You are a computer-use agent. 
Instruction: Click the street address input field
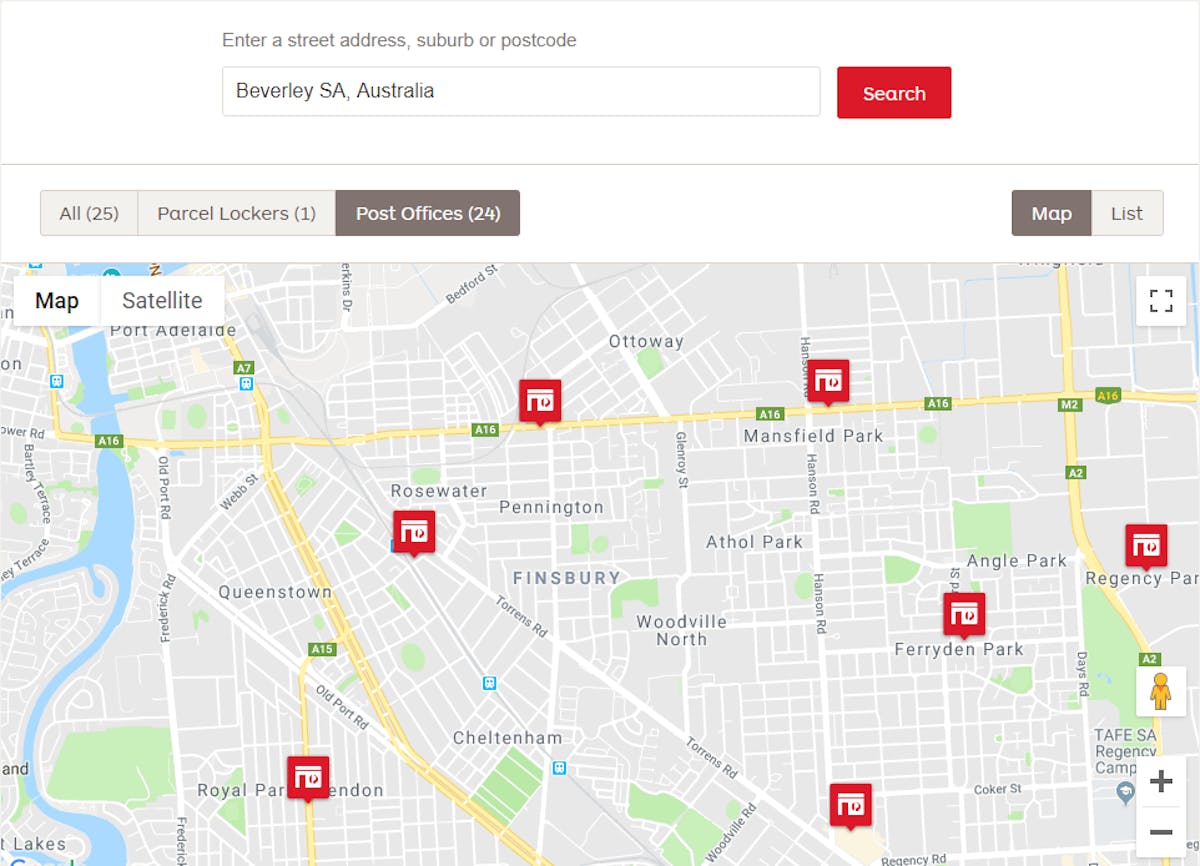pyautogui.click(x=520, y=91)
